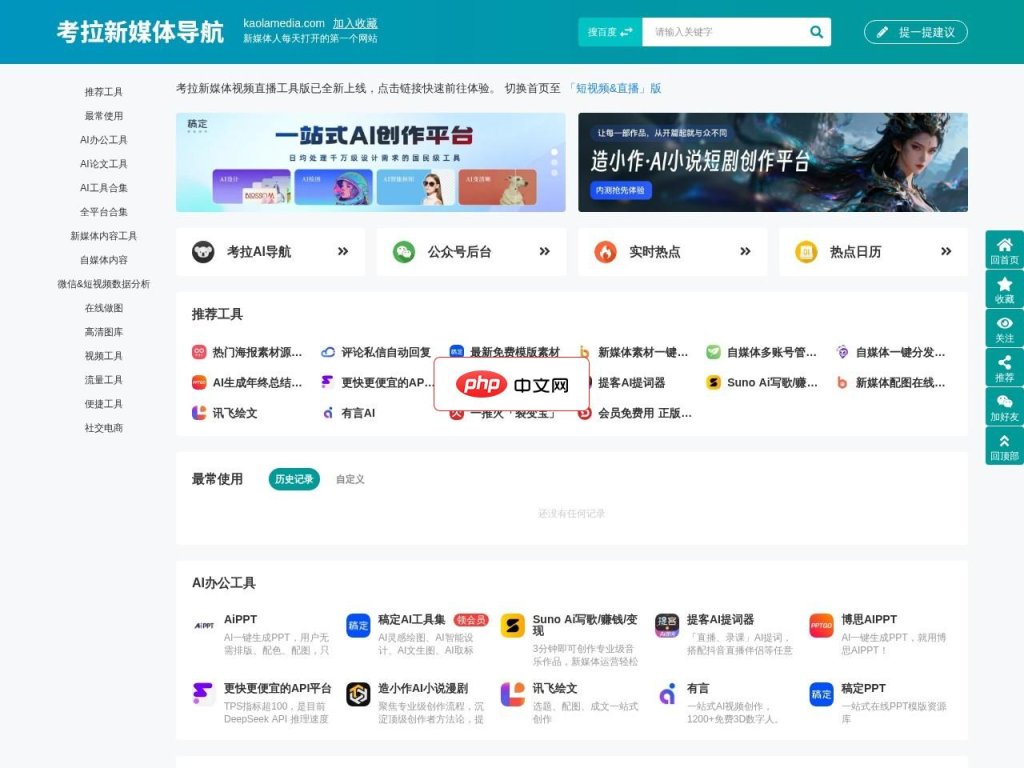Click the 有言 icon in AI办公工具
This screenshot has height=768, width=1024.
coord(667,694)
